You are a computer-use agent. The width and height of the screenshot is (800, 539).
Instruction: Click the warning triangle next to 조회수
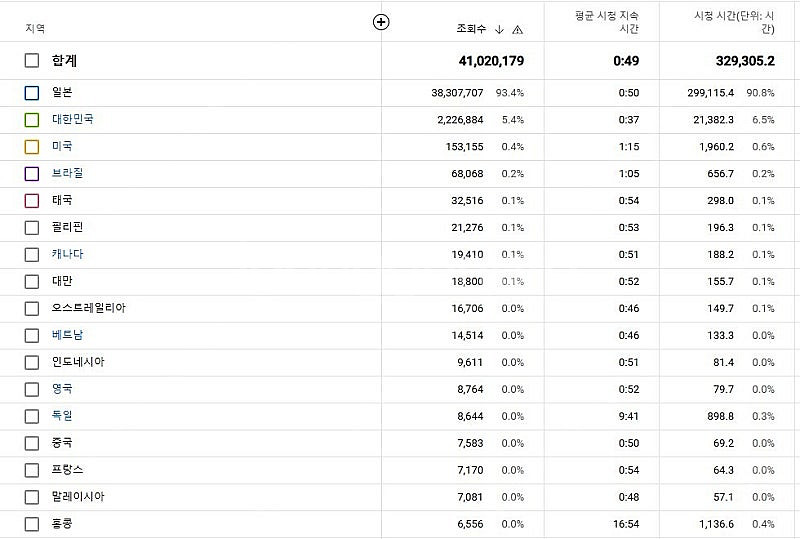(517, 30)
